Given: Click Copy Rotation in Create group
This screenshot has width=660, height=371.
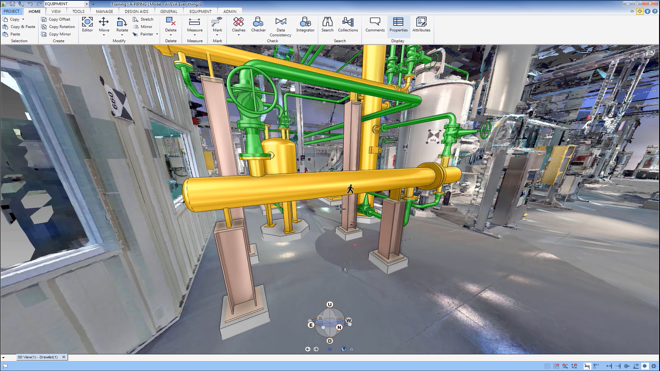Looking at the screenshot, I should click(x=58, y=27).
